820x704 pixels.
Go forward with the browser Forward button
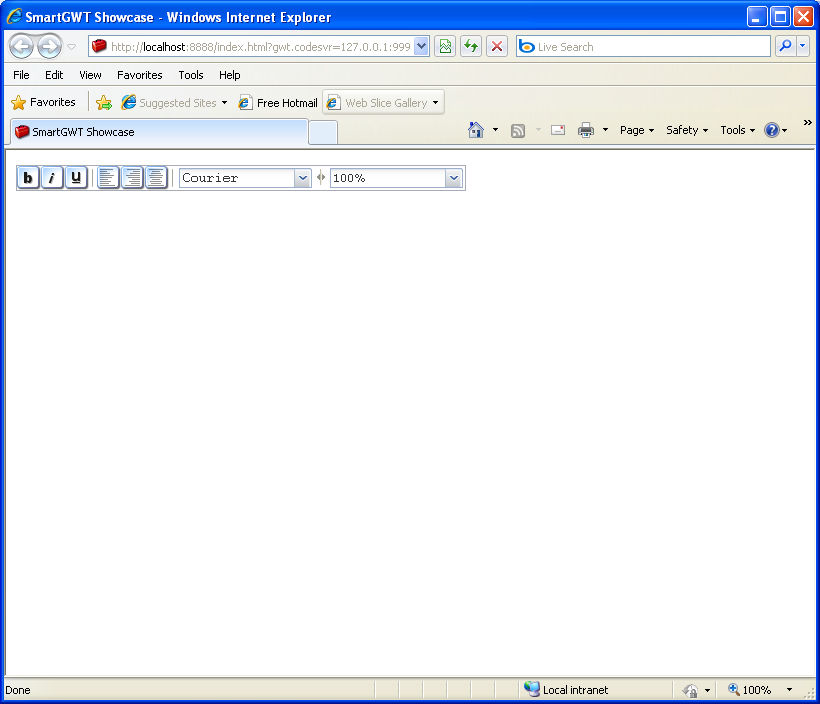(x=50, y=47)
